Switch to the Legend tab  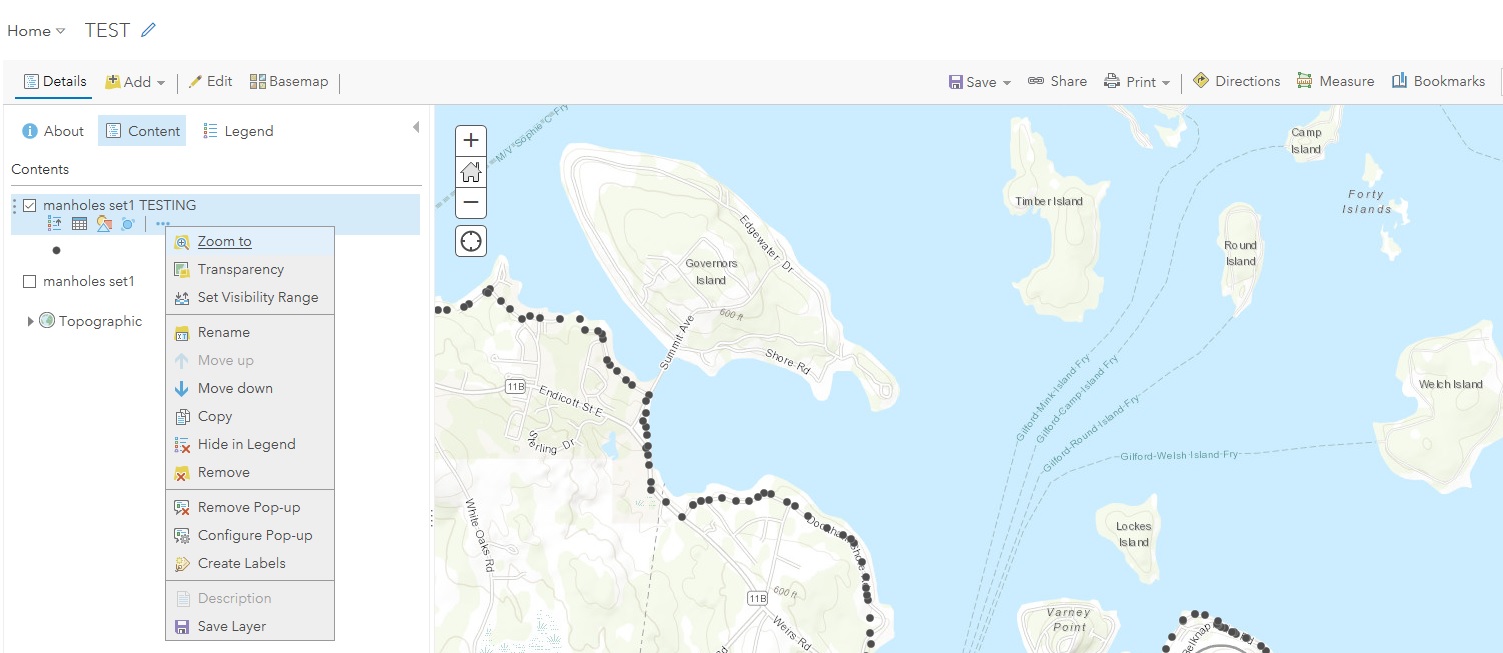pos(238,131)
